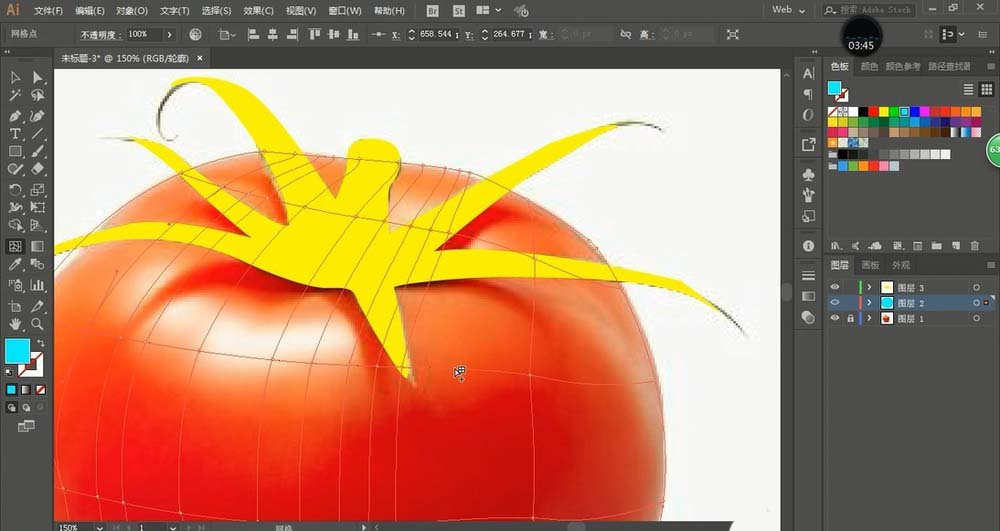Select the Lasso tool

point(38,96)
